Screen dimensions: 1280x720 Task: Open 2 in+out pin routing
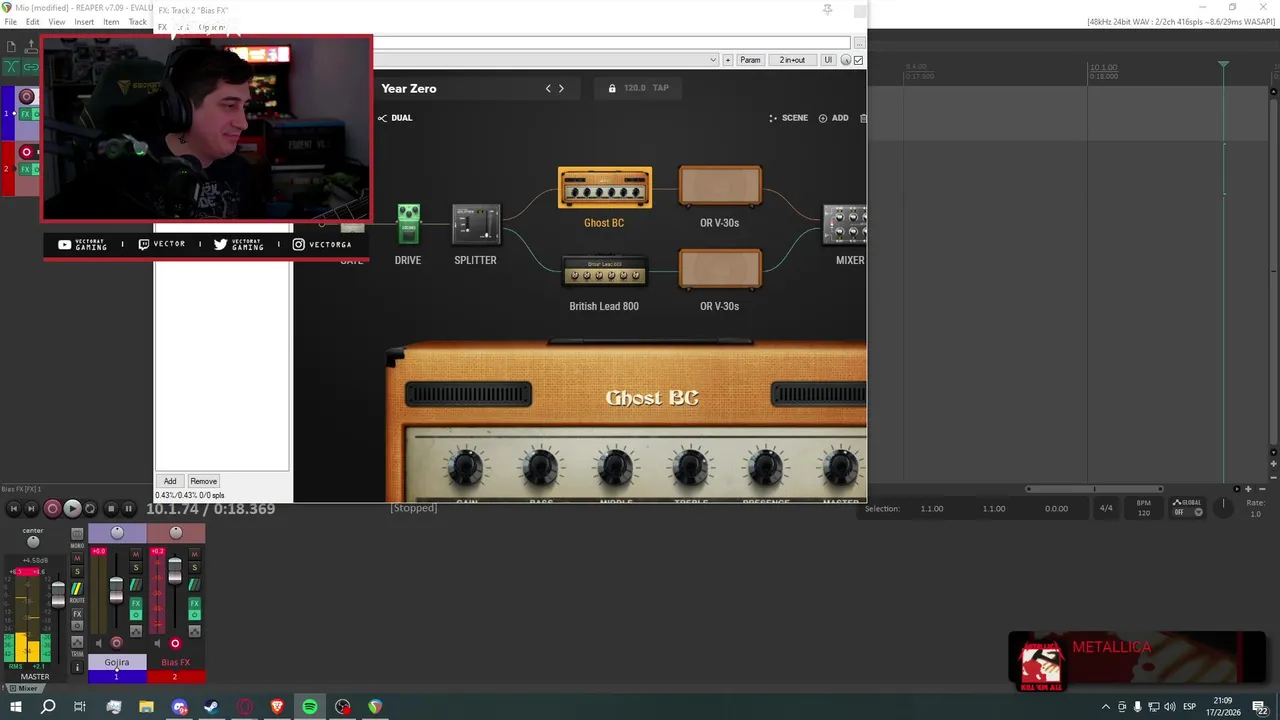coord(792,60)
